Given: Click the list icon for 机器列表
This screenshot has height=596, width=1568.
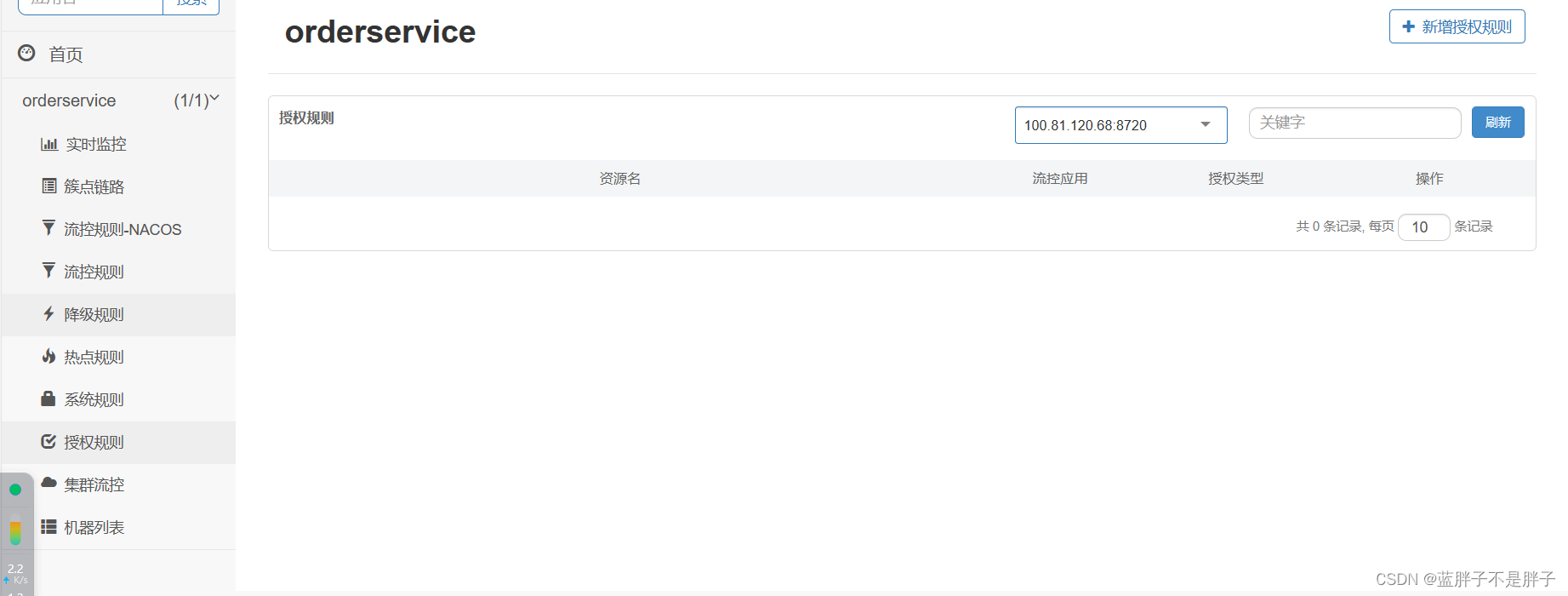Looking at the screenshot, I should [x=48, y=526].
